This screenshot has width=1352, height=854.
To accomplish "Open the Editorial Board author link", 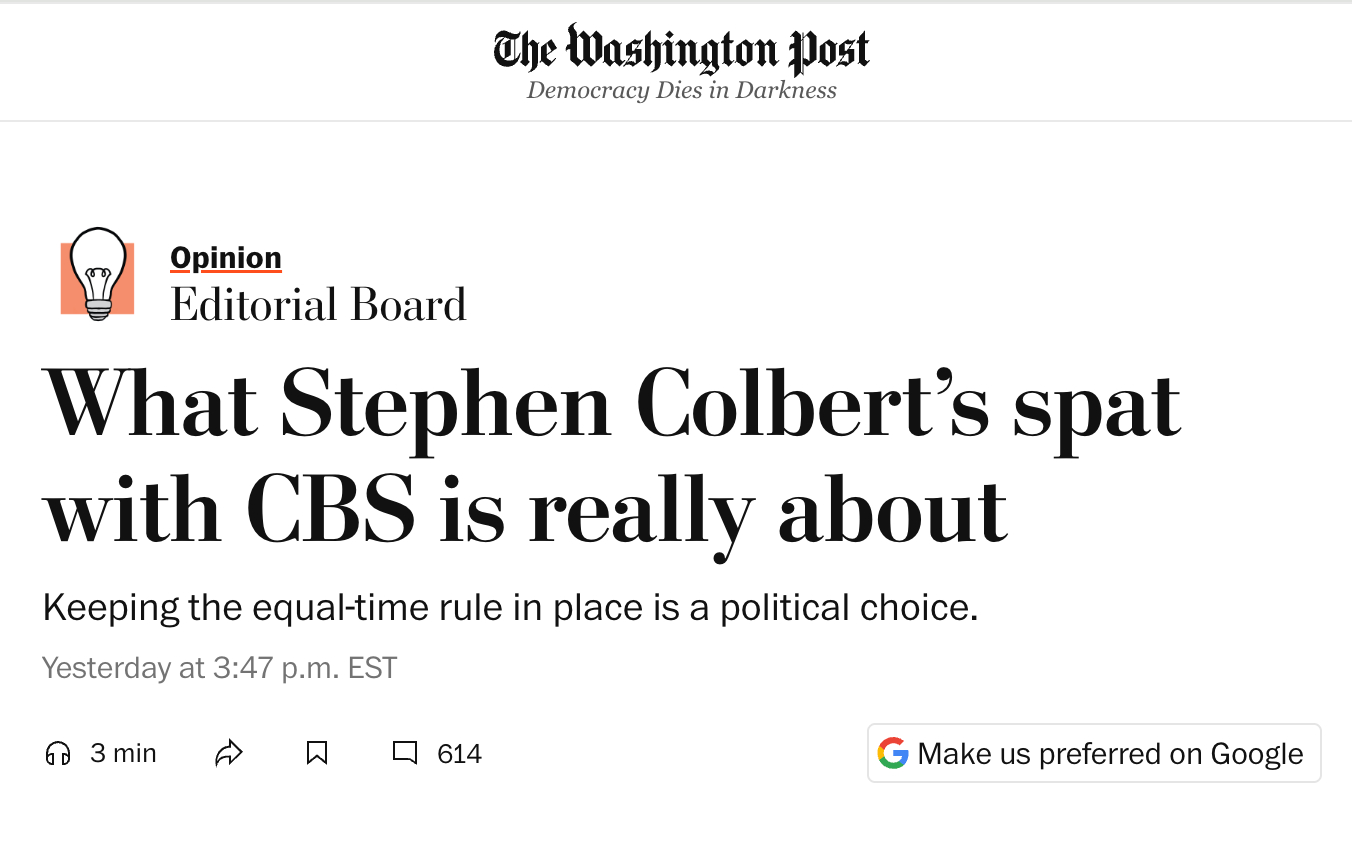I will tap(318, 305).
